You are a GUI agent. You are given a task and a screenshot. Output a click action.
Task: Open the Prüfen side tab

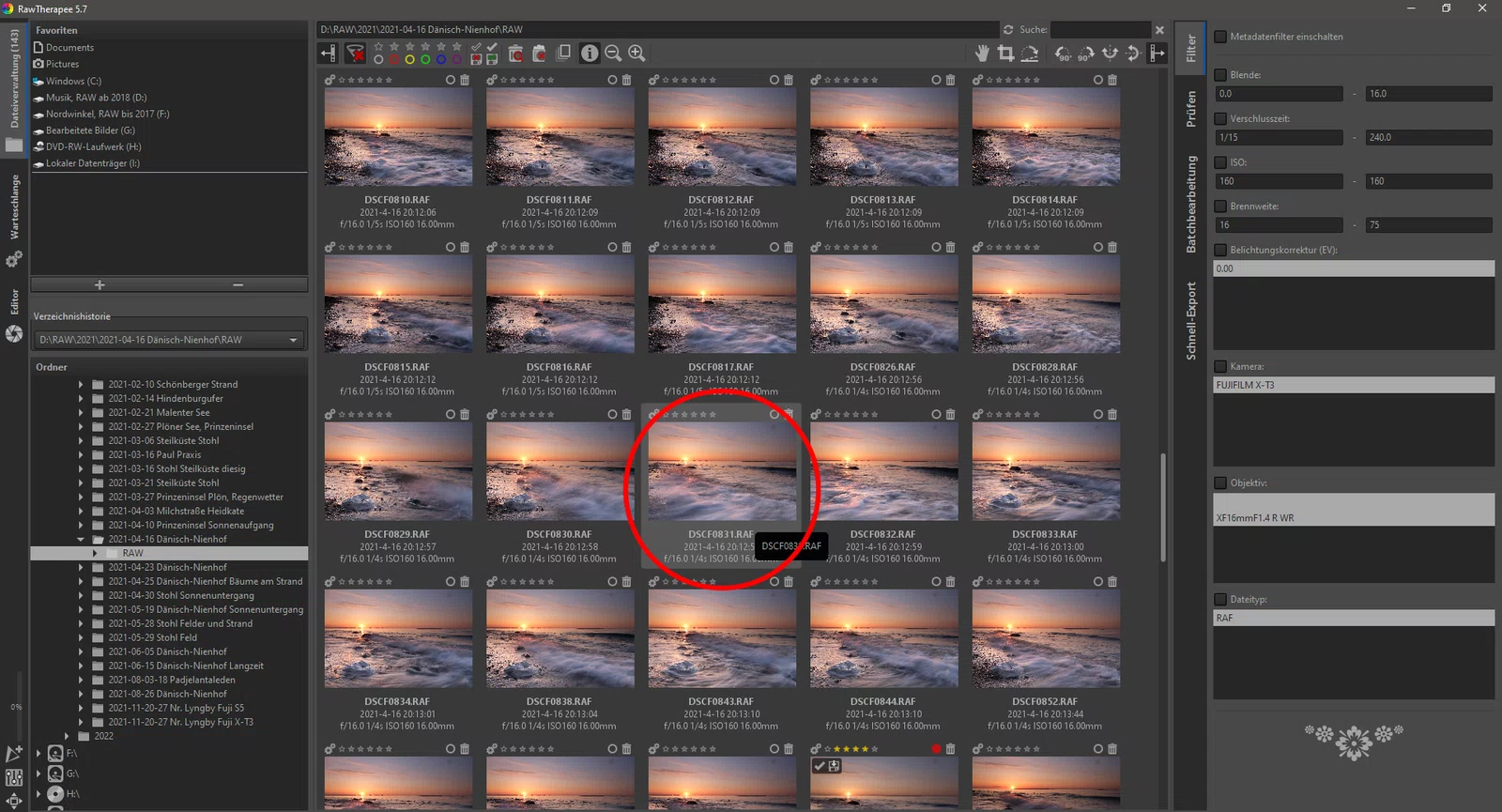(1191, 109)
